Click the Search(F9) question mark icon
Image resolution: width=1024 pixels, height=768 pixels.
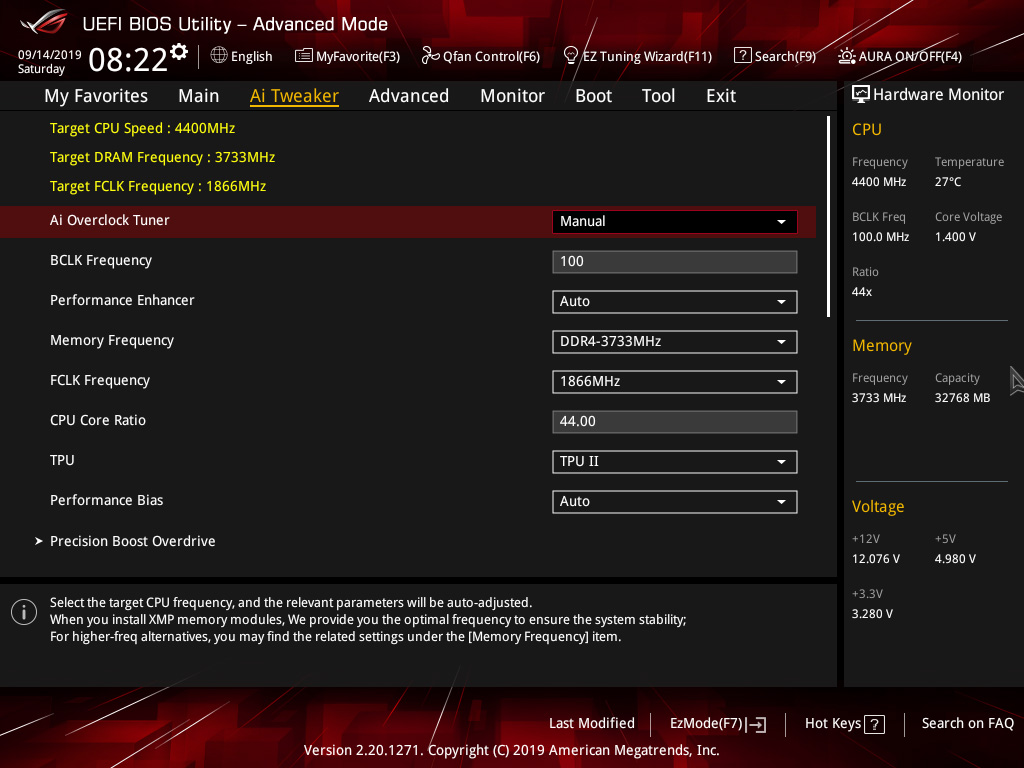pyautogui.click(x=743, y=56)
